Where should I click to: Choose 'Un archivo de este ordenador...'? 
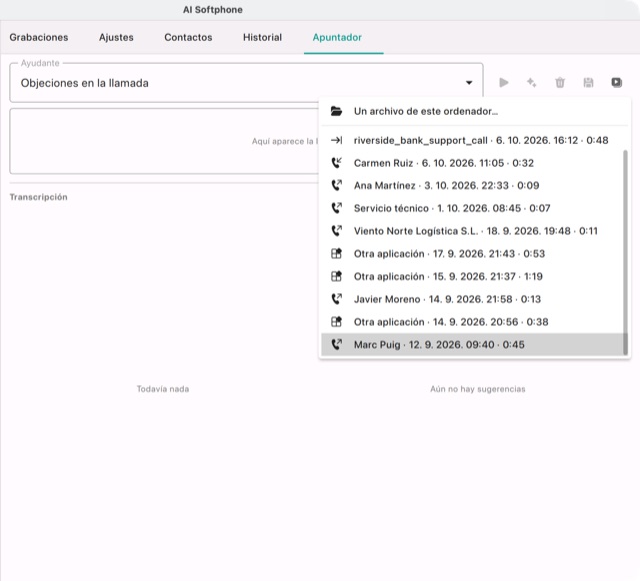[475, 111]
